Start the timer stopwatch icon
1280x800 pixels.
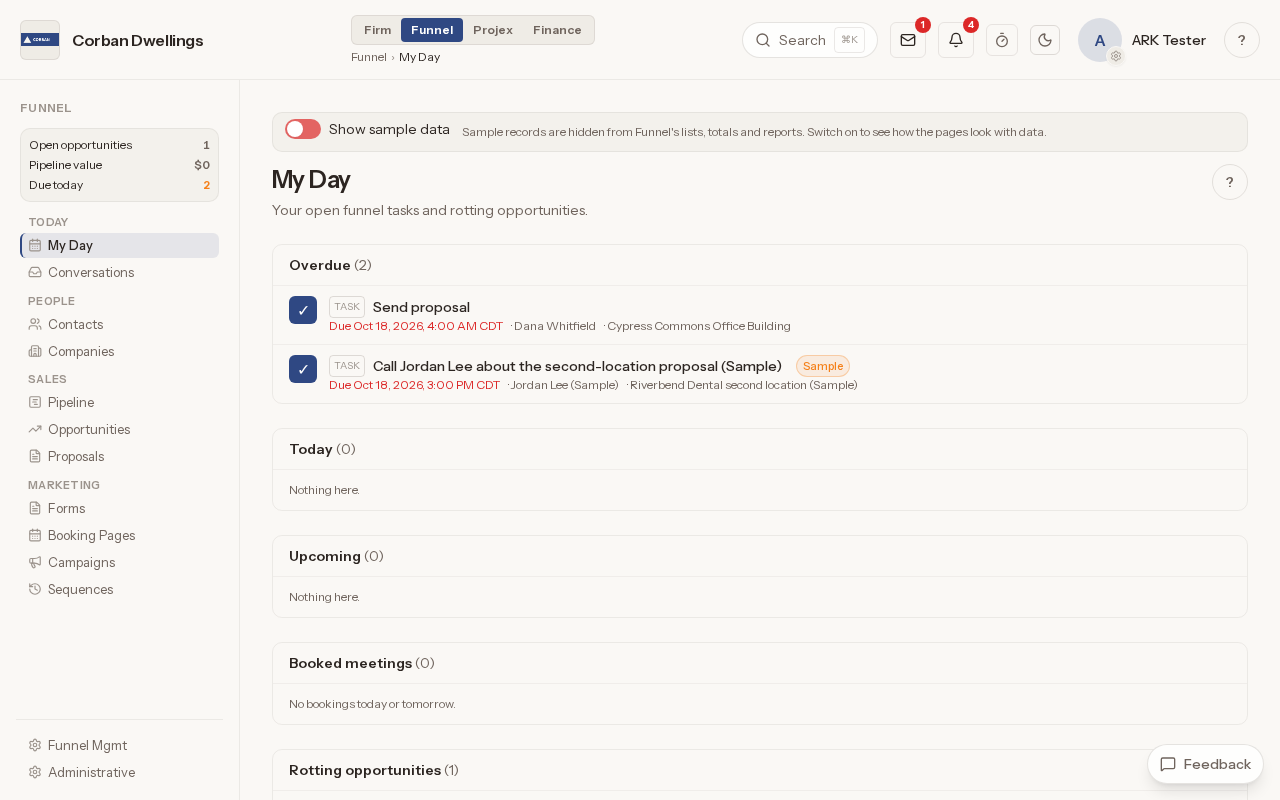(x=1002, y=40)
